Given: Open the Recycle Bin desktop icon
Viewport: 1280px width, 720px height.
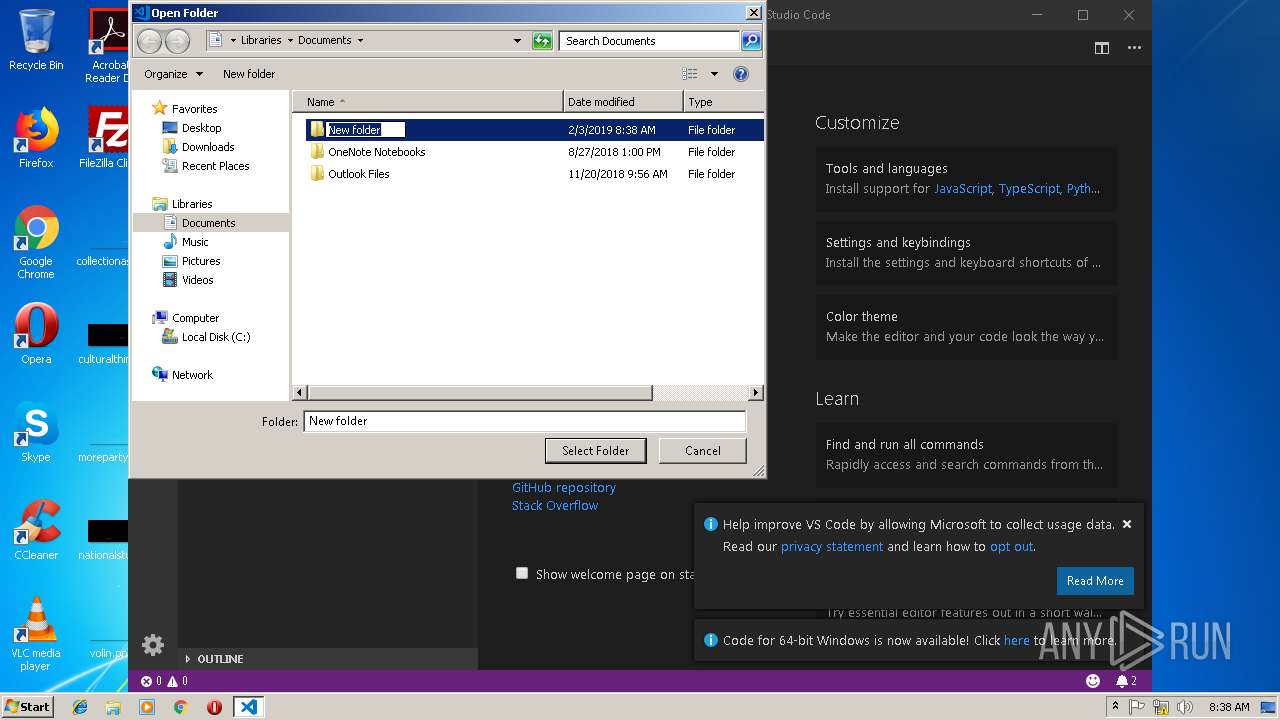Looking at the screenshot, I should point(36,40).
